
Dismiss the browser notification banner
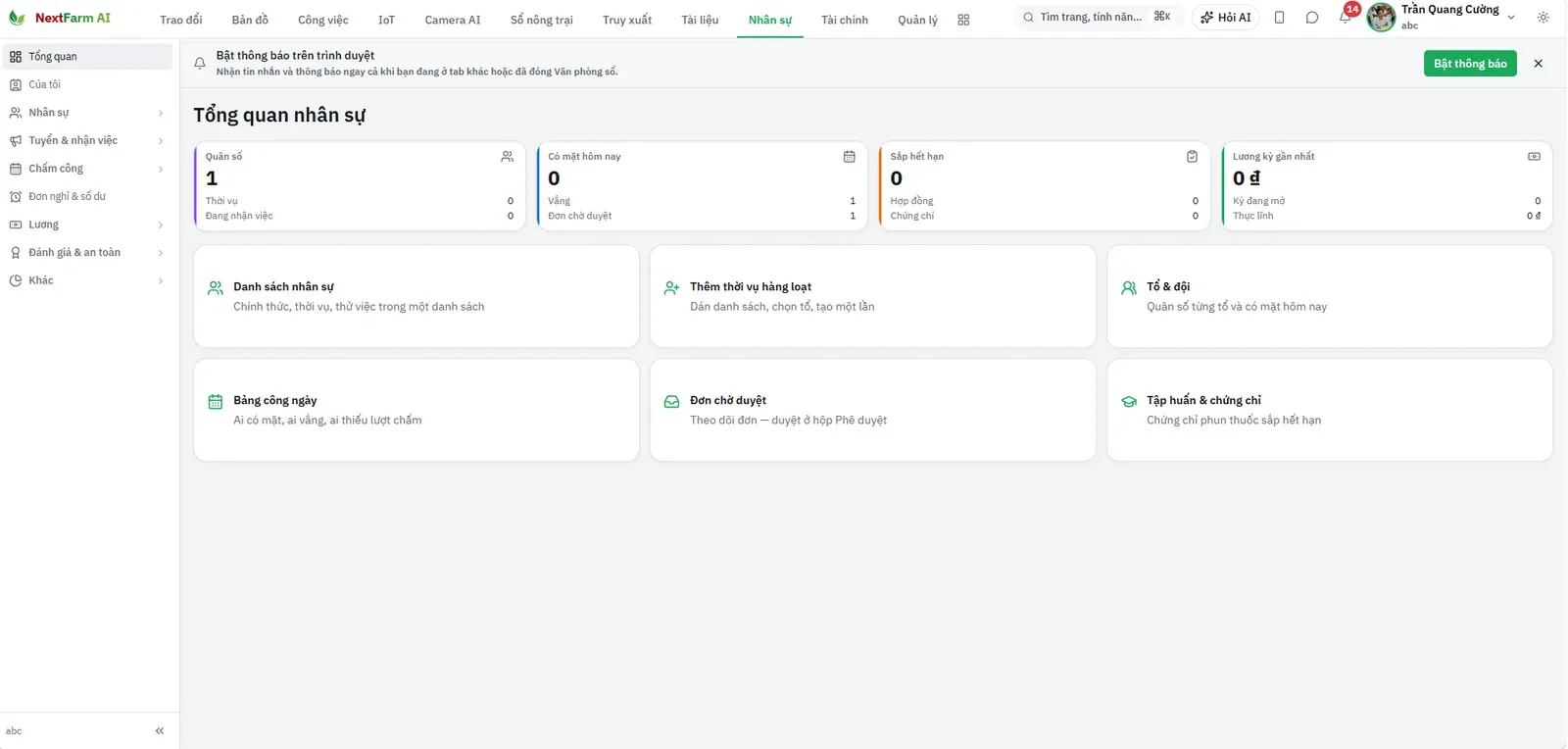pyautogui.click(x=1538, y=64)
